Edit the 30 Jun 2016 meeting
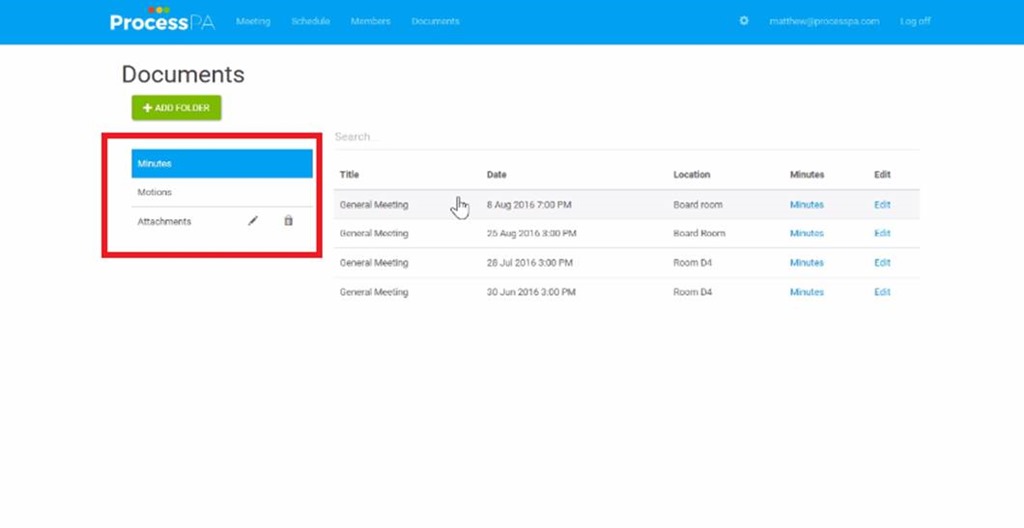The height and width of the screenshot is (528, 1024). coord(882,292)
